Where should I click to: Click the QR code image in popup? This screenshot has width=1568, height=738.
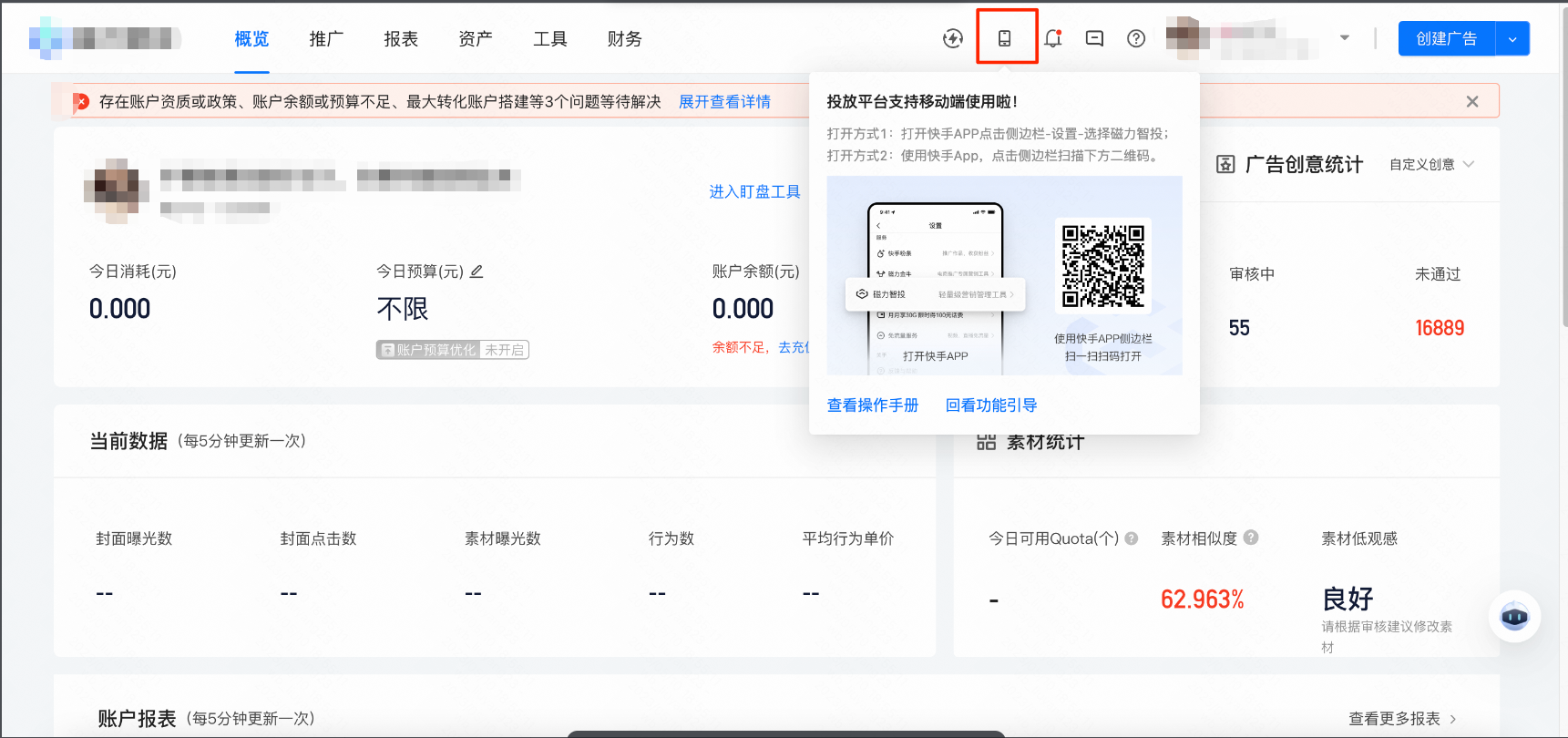(x=1103, y=266)
